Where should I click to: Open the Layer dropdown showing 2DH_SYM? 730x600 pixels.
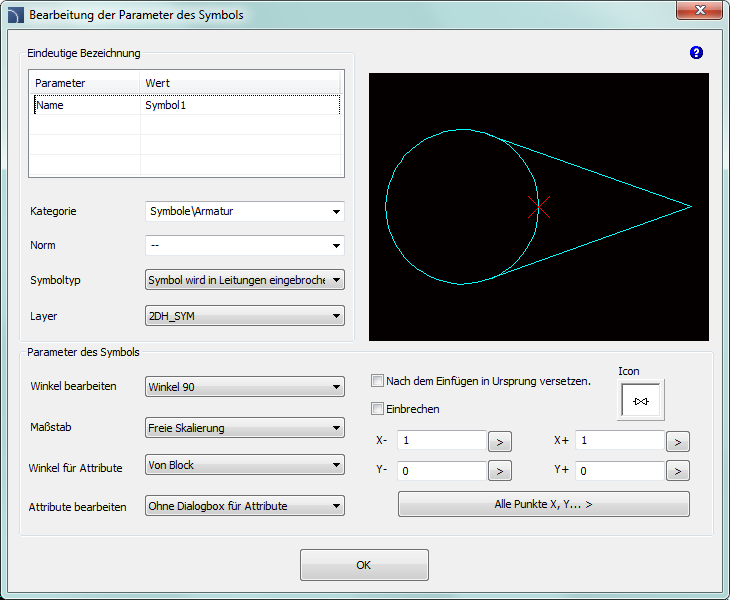click(x=335, y=317)
